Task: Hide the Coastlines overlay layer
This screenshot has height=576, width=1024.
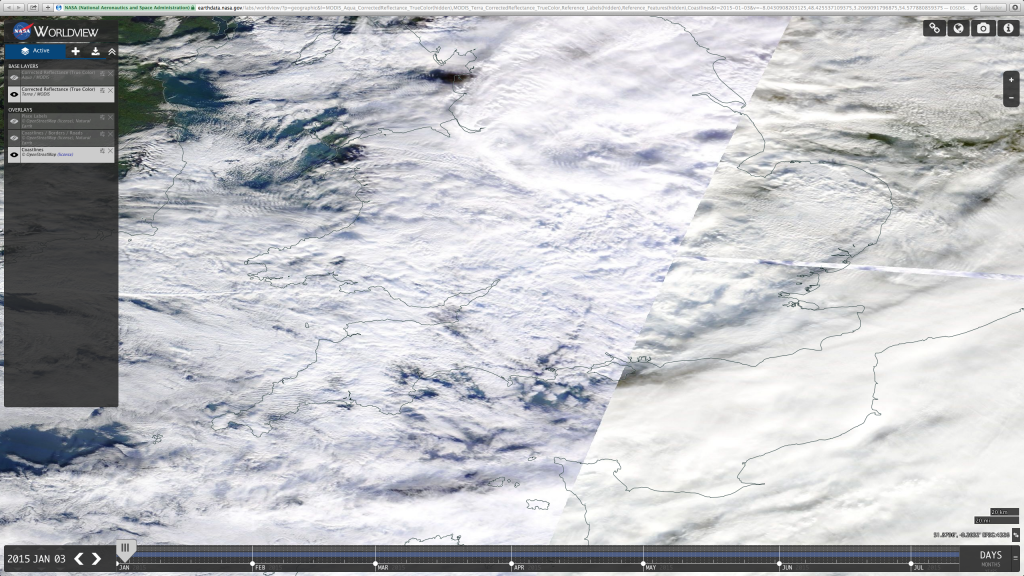Action: click(x=14, y=155)
